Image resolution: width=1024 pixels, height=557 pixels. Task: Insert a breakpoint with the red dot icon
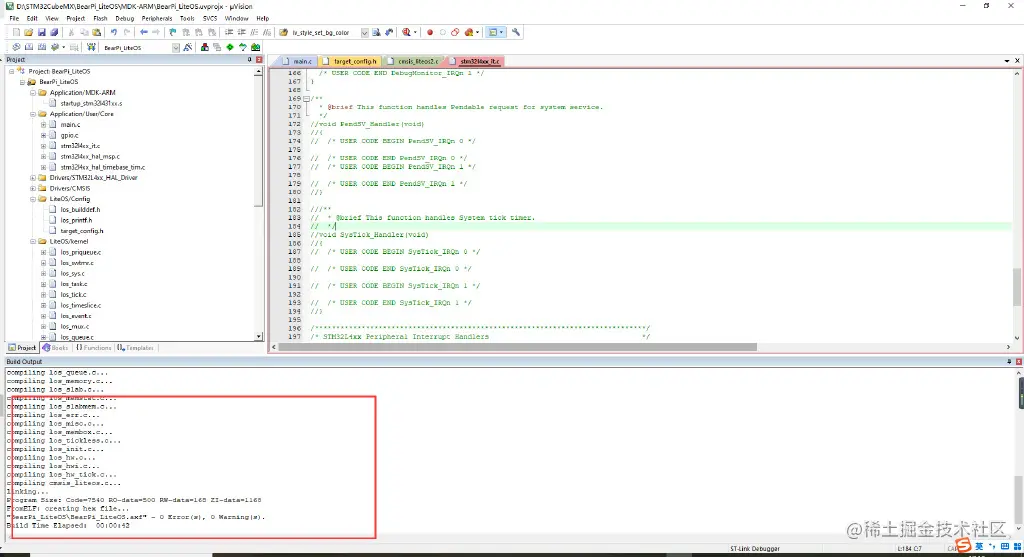[430, 32]
